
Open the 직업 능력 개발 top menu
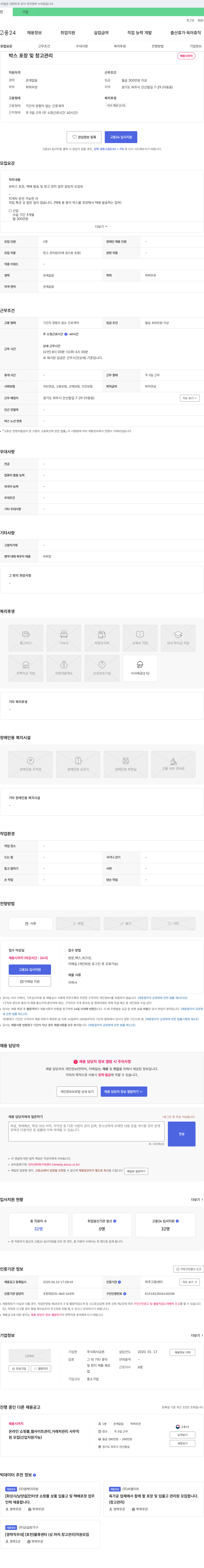point(139,33)
